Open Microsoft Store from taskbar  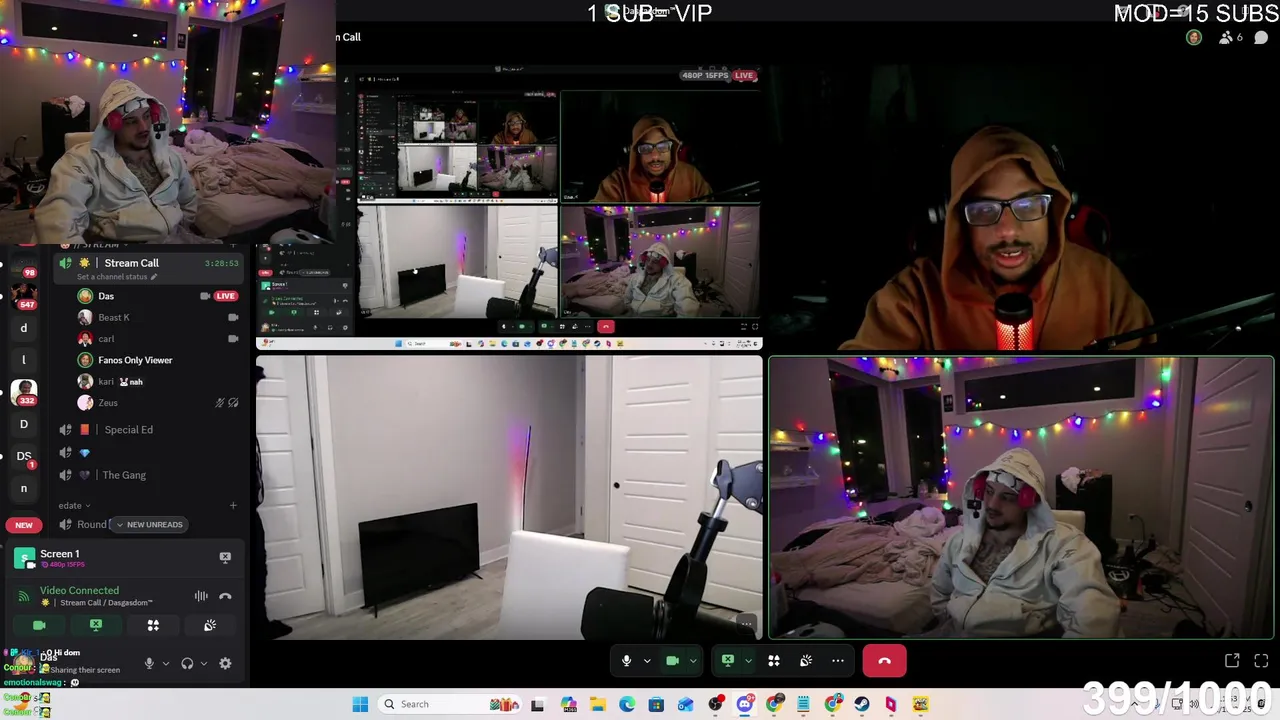coord(656,704)
